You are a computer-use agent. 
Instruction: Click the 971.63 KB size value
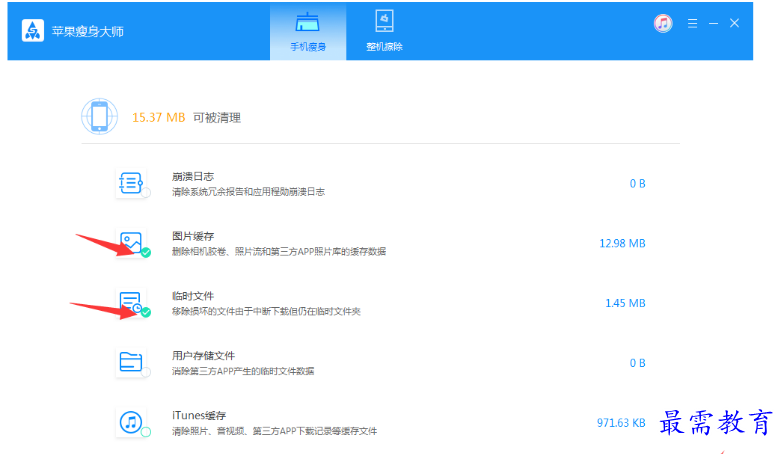pos(621,423)
